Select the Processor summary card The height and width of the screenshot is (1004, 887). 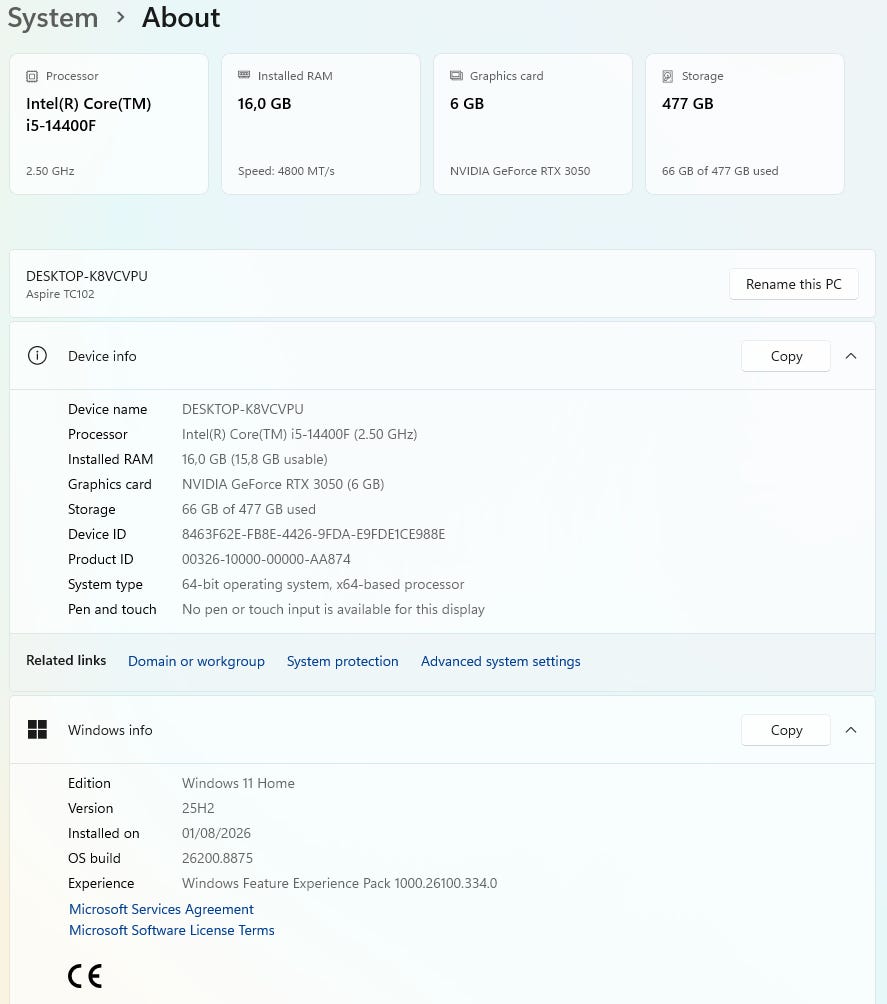pos(109,124)
